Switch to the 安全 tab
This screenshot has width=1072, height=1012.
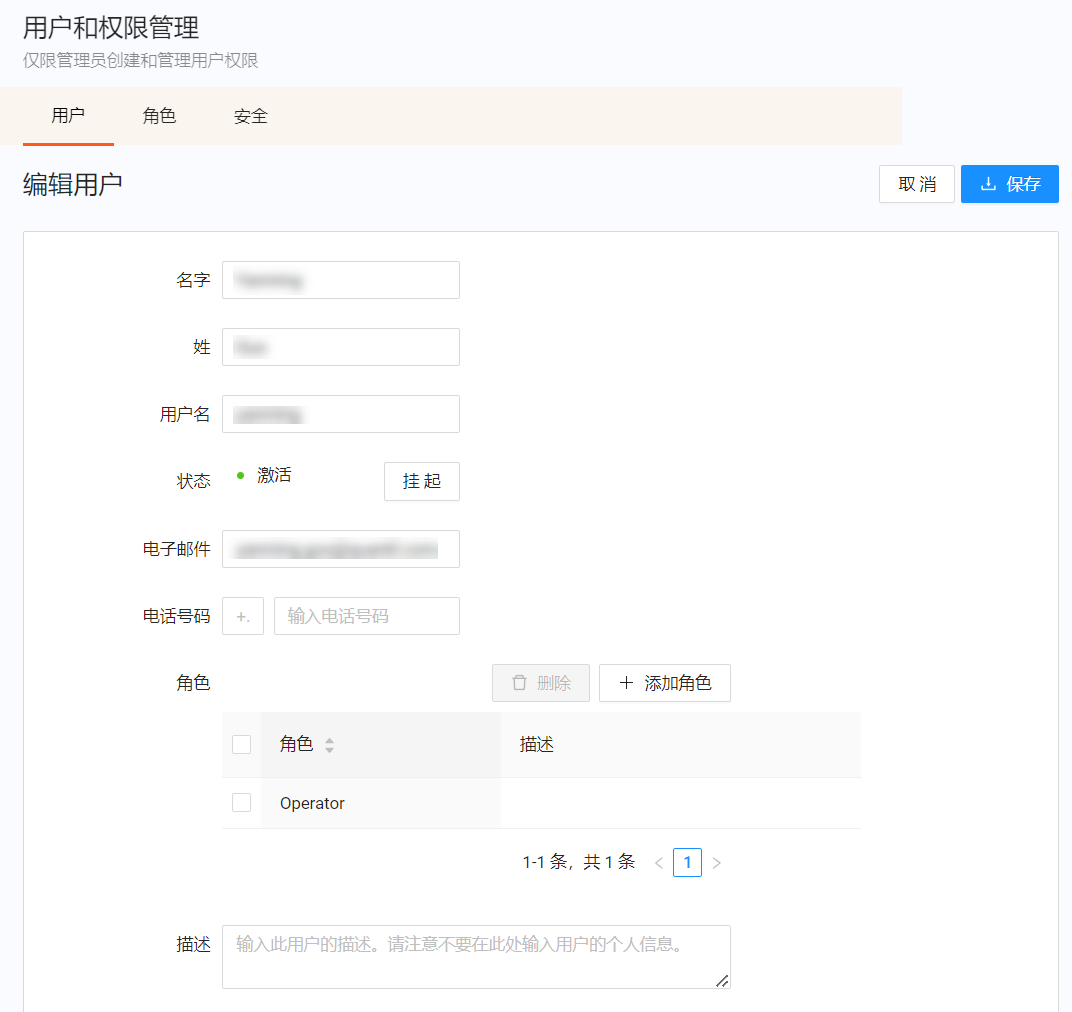pyautogui.click(x=250, y=116)
